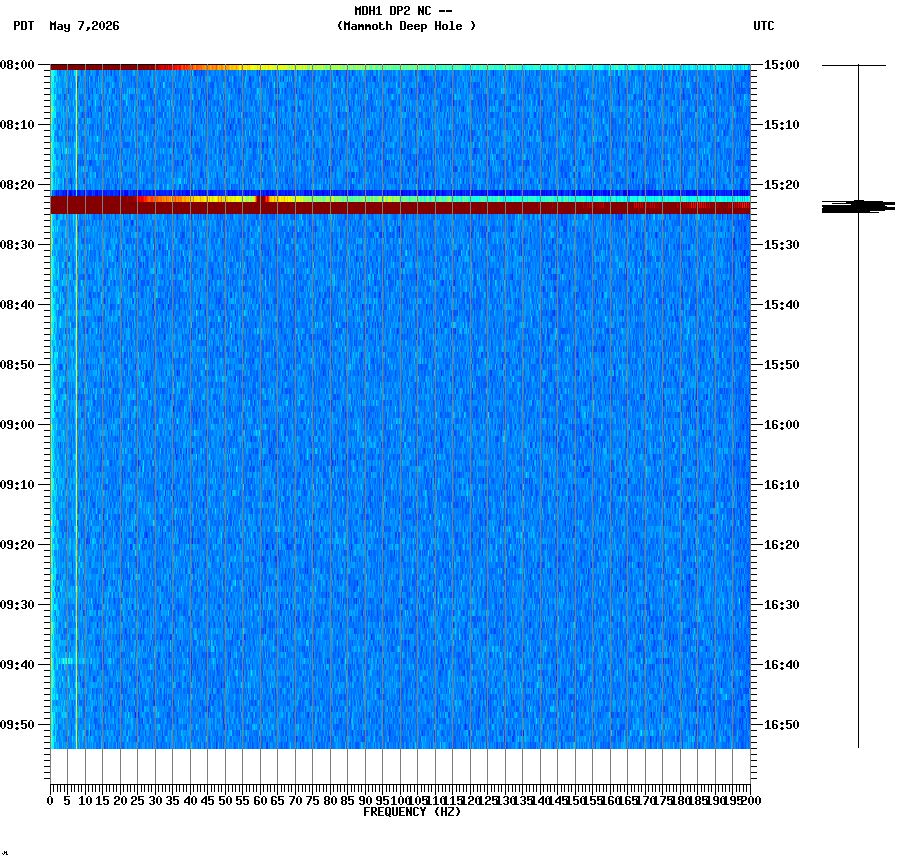Pick the UTC time label "15:50"

[x=782, y=365]
